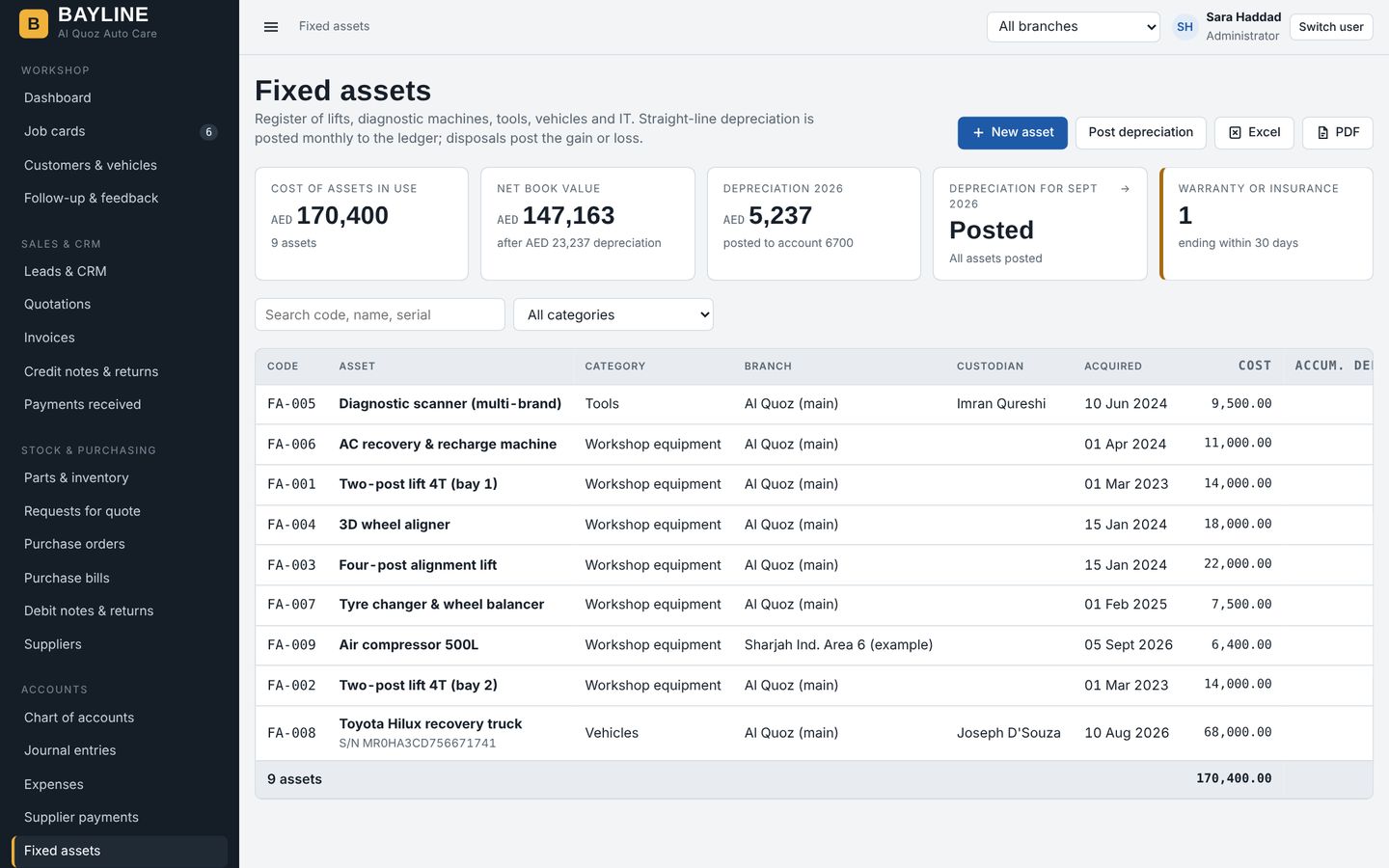Viewport: 1389px width, 868px height.
Task: Go to Parts & inventory
Action: coord(120,477)
